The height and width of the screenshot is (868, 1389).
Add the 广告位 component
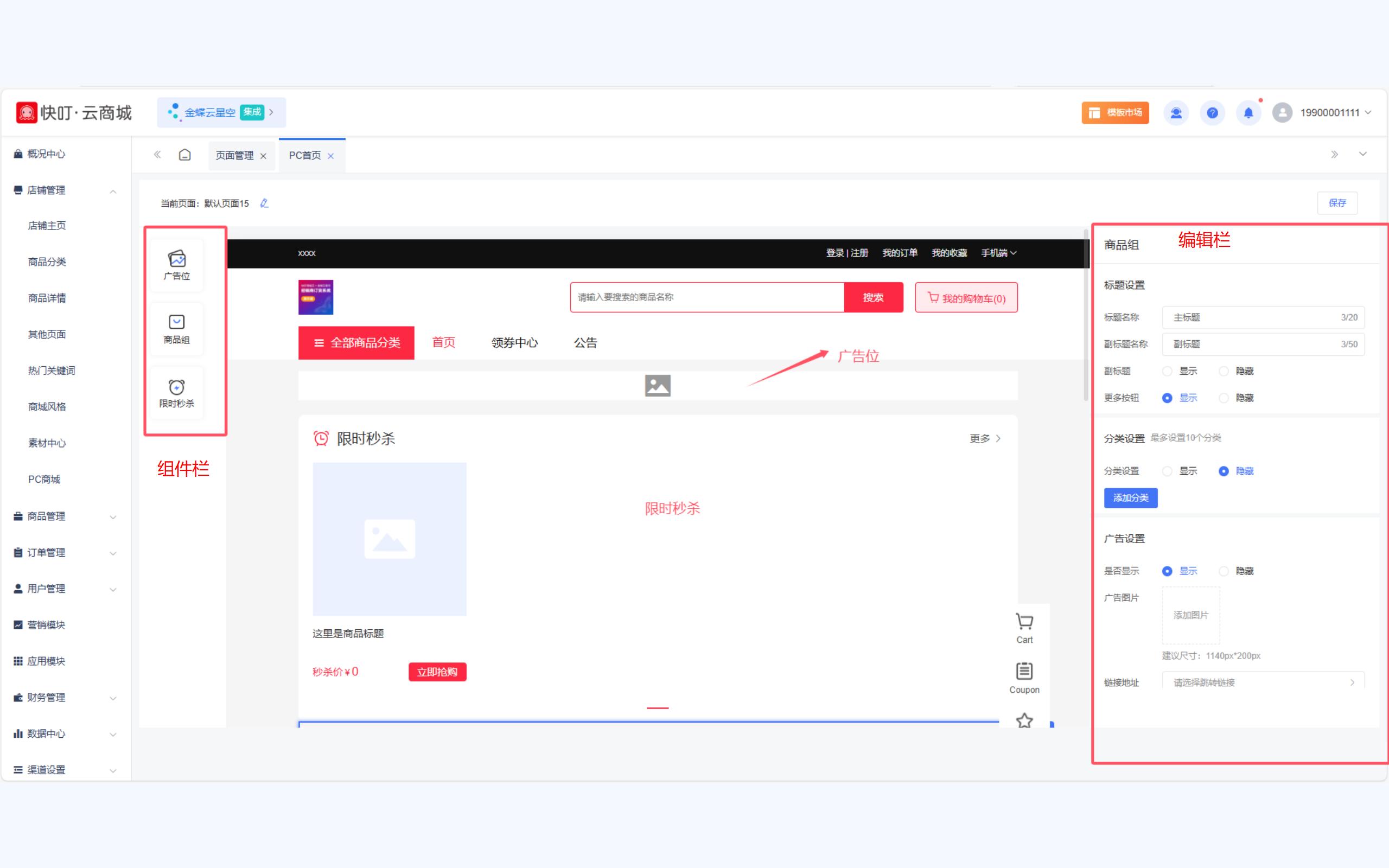tap(177, 265)
